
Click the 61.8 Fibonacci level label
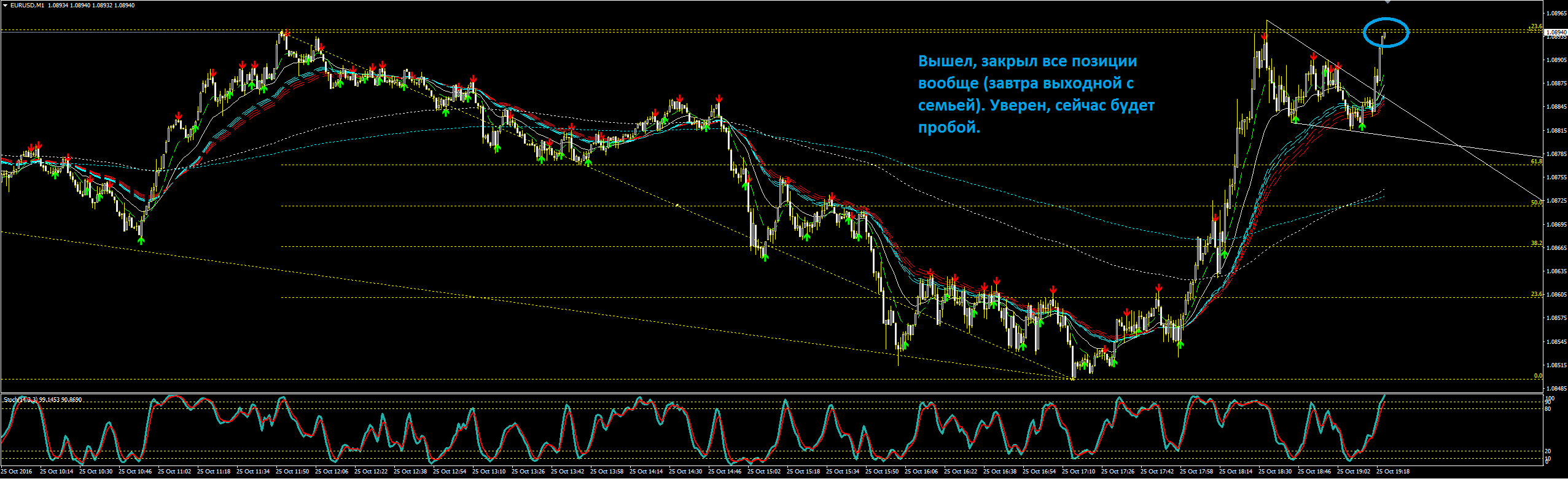tap(1536, 162)
